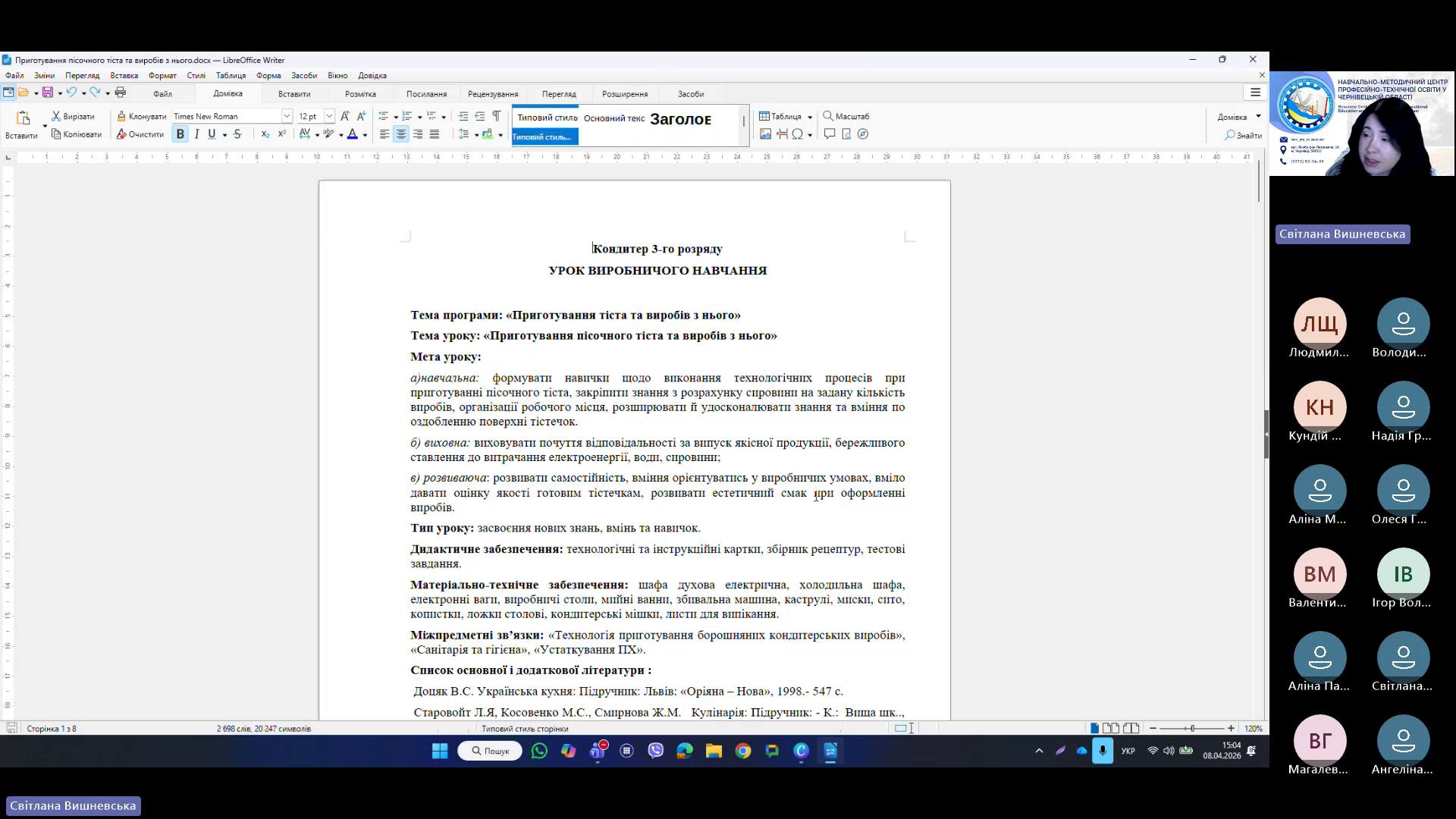Click the Superscript icon
Screen dimensions: 1456x819
[281, 134]
